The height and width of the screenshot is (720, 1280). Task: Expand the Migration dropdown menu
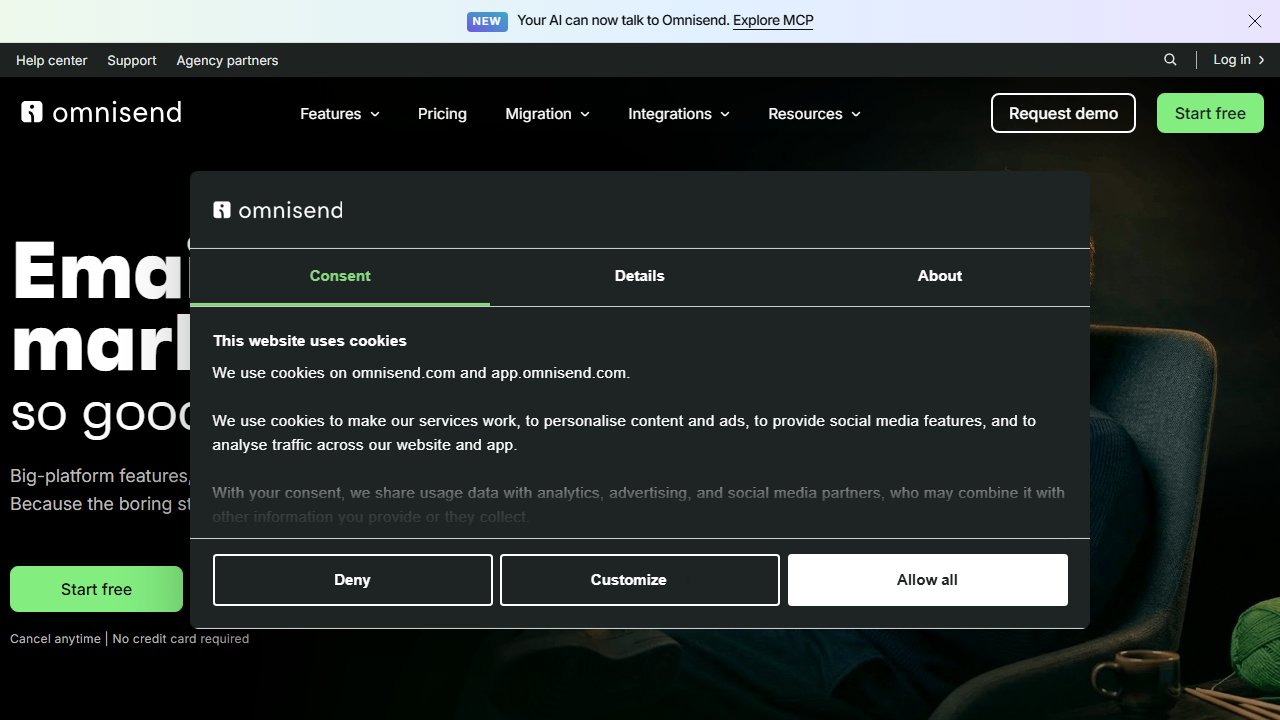pos(547,114)
